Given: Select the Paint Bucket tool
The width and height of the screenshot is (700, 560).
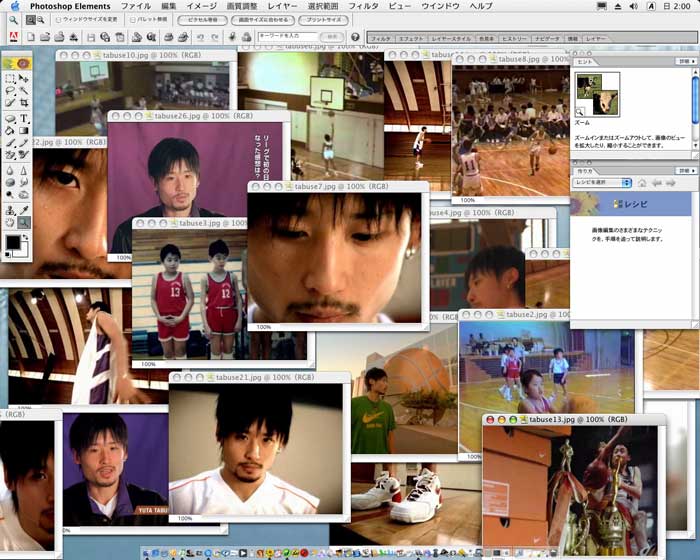Looking at the screenshot, I should click(10, 130).
